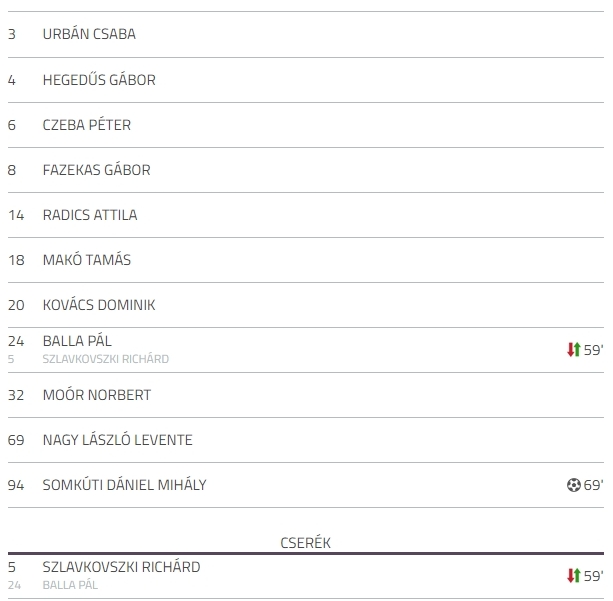Choose Kovács Dominik from the starting list

pyautogui.click(x=99, y=305)
